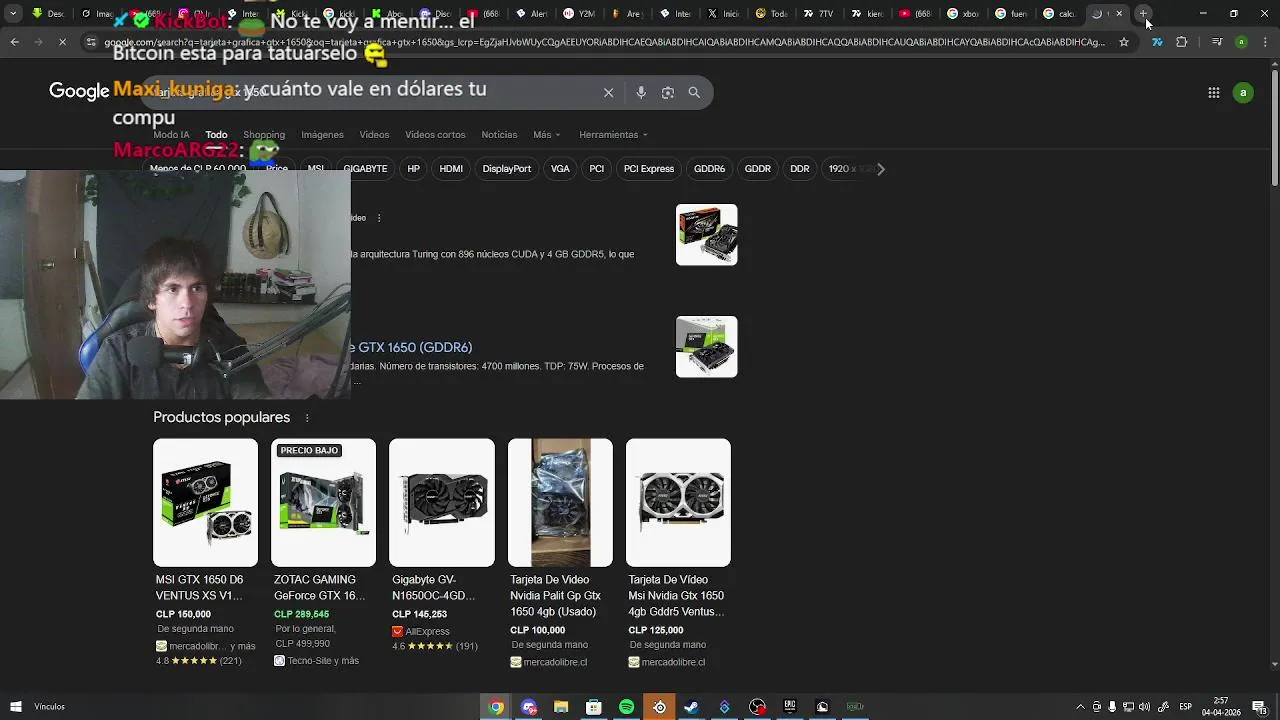This screenshot has width=1280, height=720.
Task: Open Spotify from the taskbar
Action: click(626, 707)
